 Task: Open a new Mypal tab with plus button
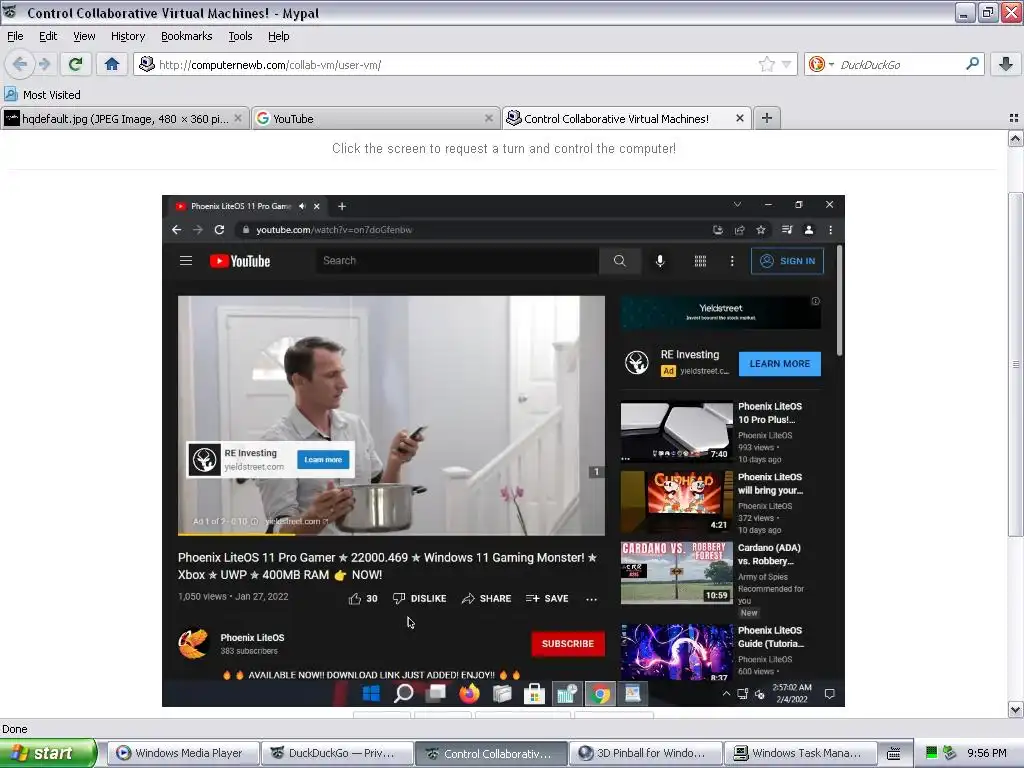click(x=767, y=118)
